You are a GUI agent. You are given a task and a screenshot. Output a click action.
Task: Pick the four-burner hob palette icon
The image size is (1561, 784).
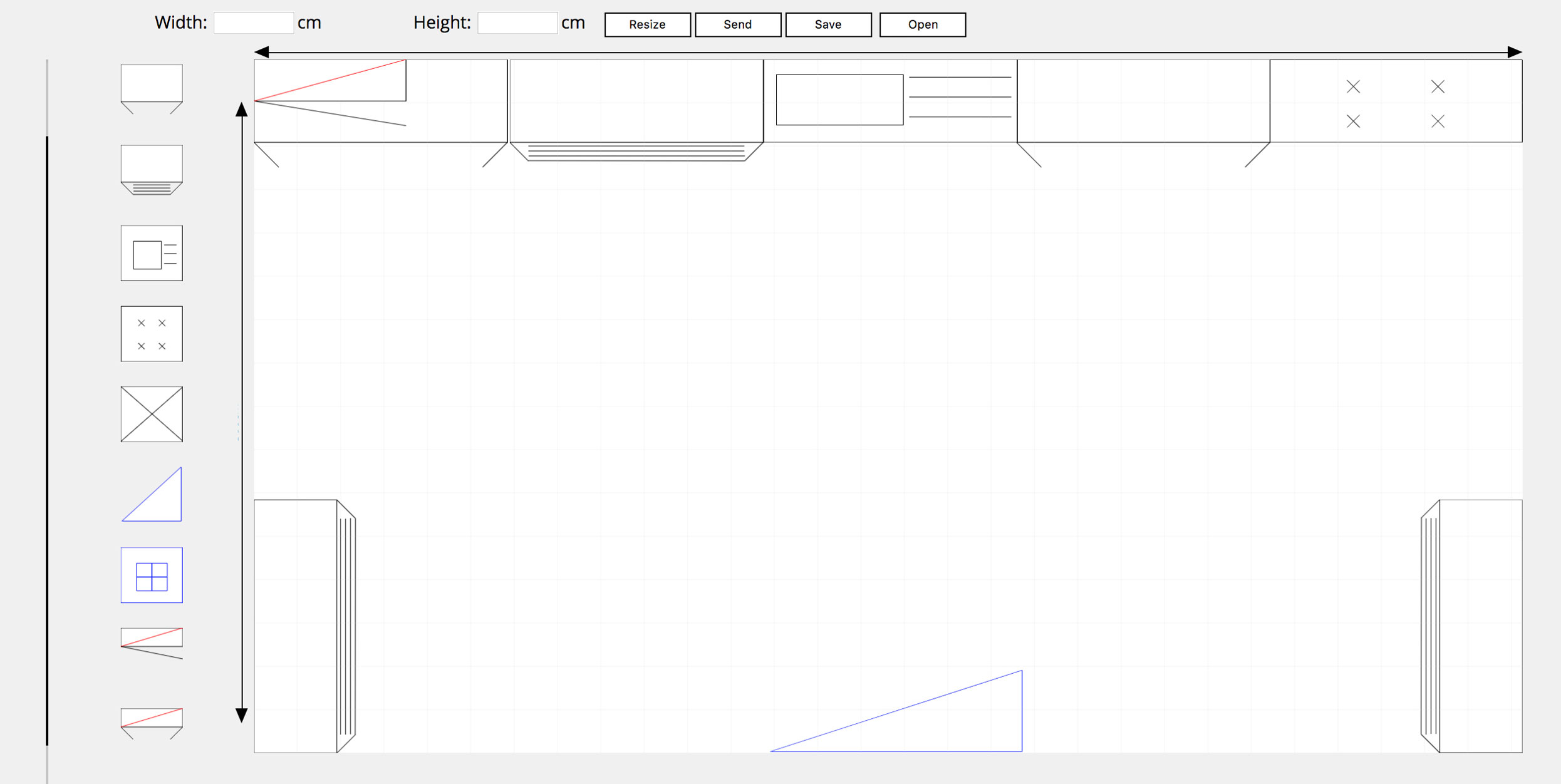point(152,334)
